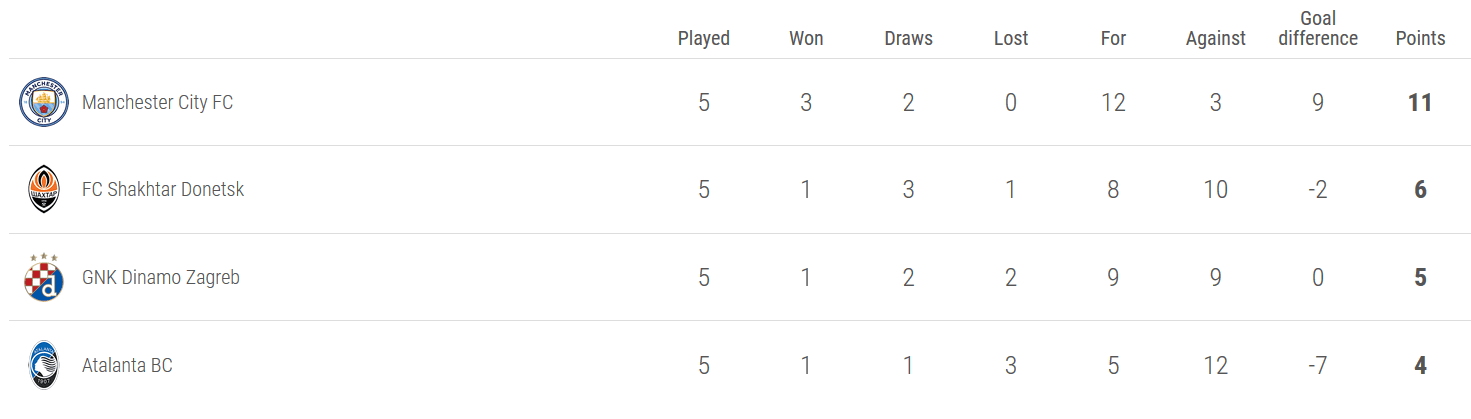Click the FC Shakhtar Donetsk crest icon

[44, 190]
